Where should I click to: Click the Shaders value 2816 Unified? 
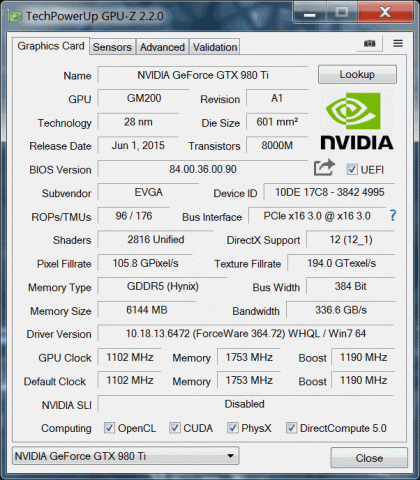pos(155,239)
